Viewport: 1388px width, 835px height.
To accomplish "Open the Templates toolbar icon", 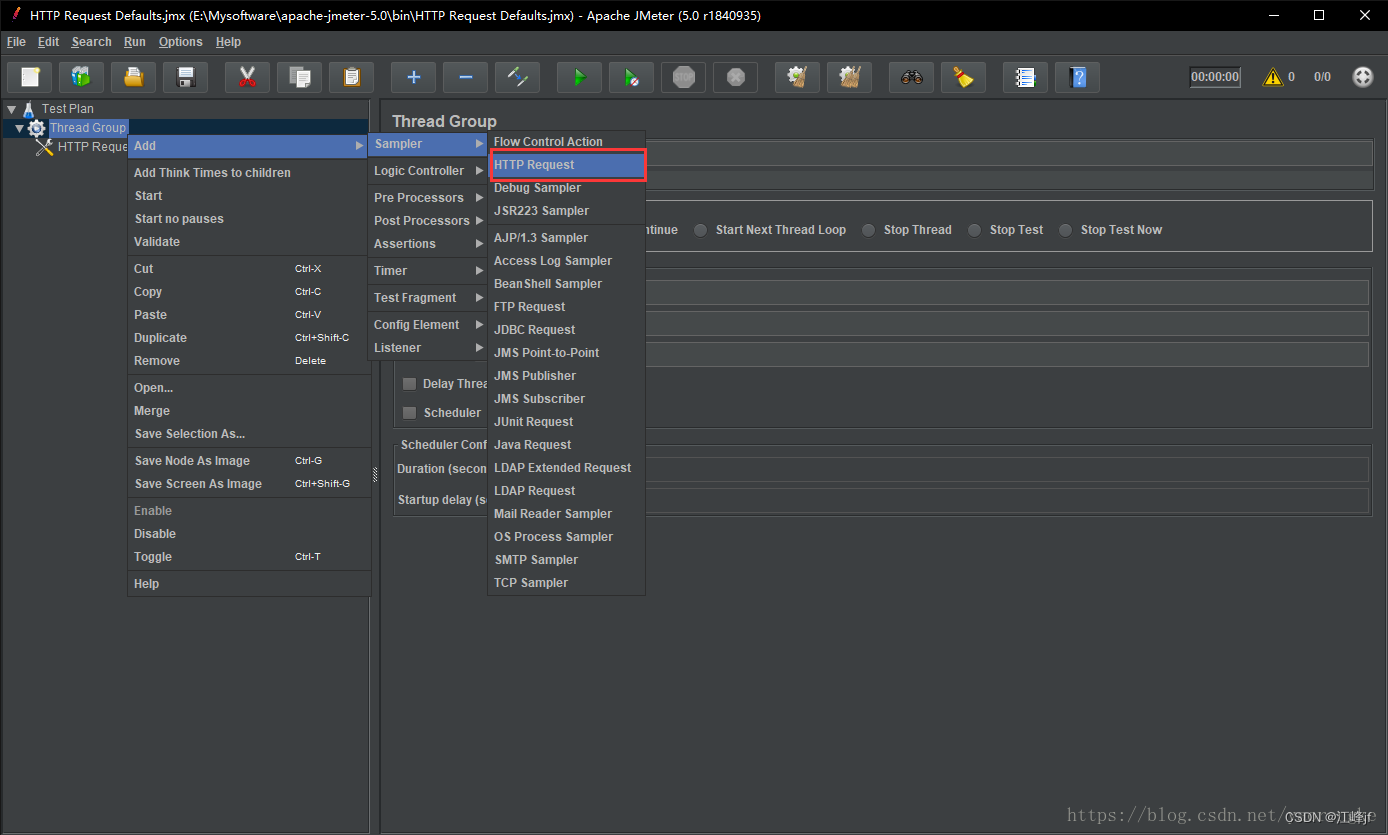I will click(x=81, y=77).
